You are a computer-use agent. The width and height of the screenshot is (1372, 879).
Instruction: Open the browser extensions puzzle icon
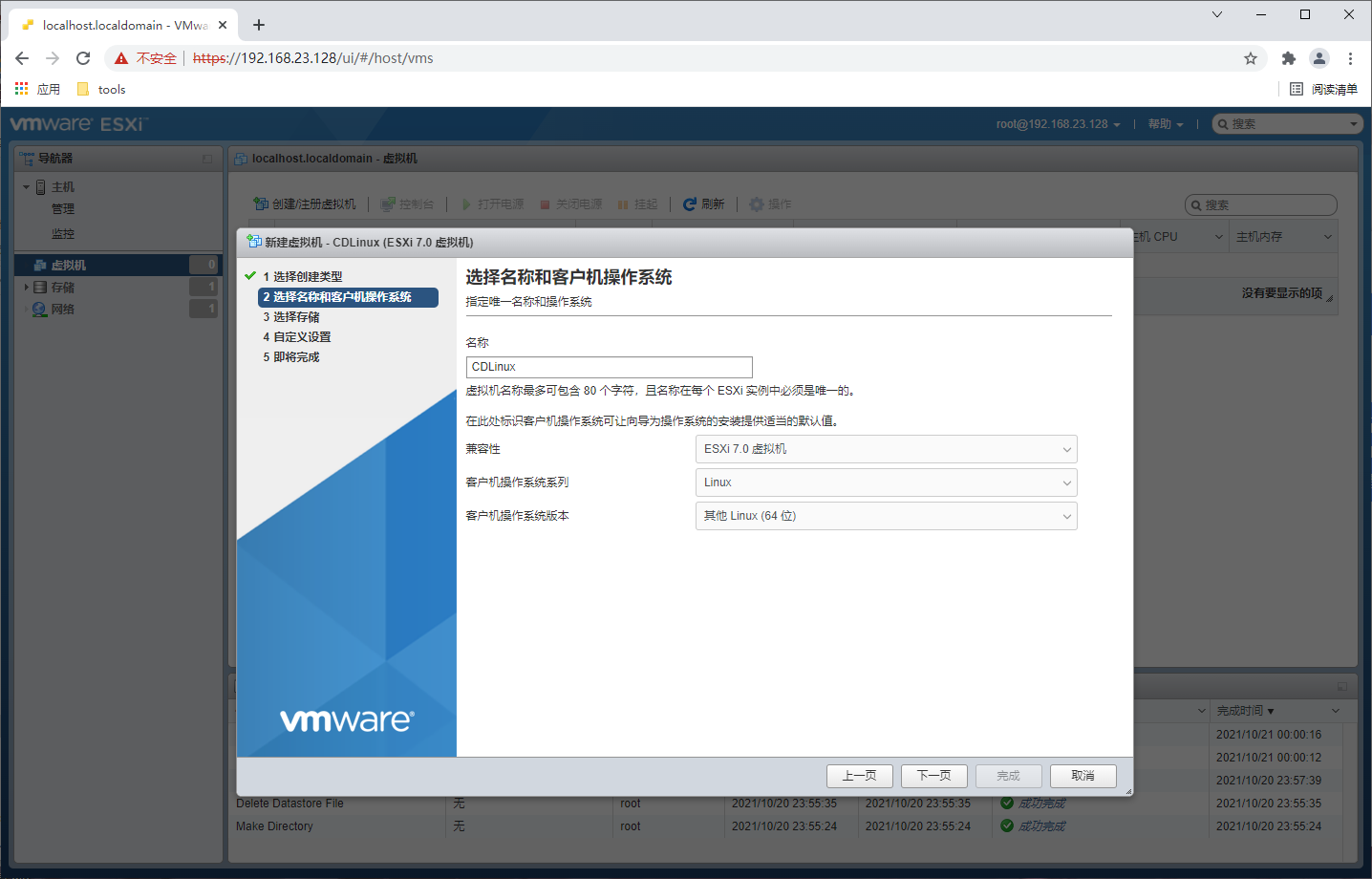tap(1288, 58)
